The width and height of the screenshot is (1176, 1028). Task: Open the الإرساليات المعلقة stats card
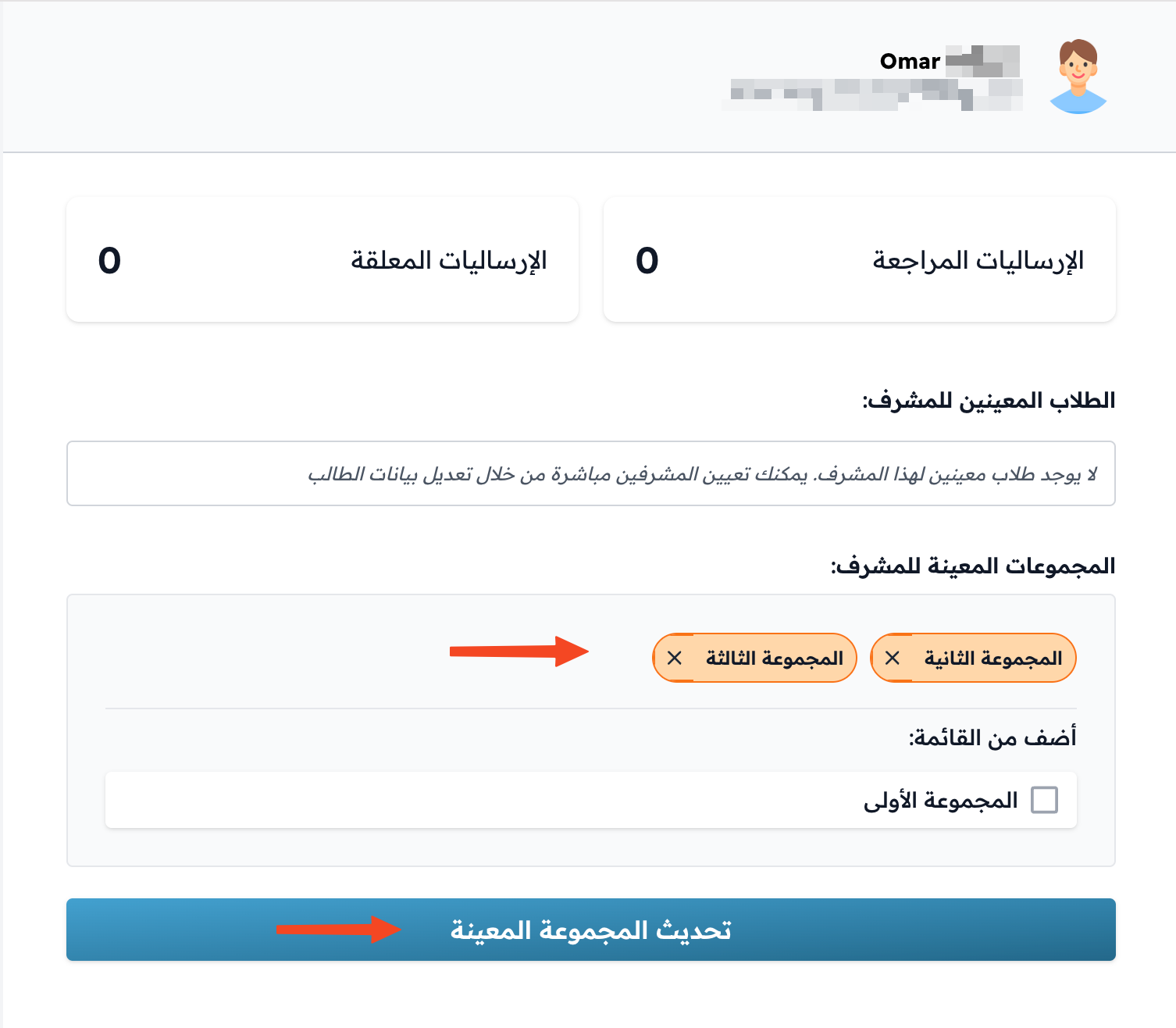tap(323, 259)
